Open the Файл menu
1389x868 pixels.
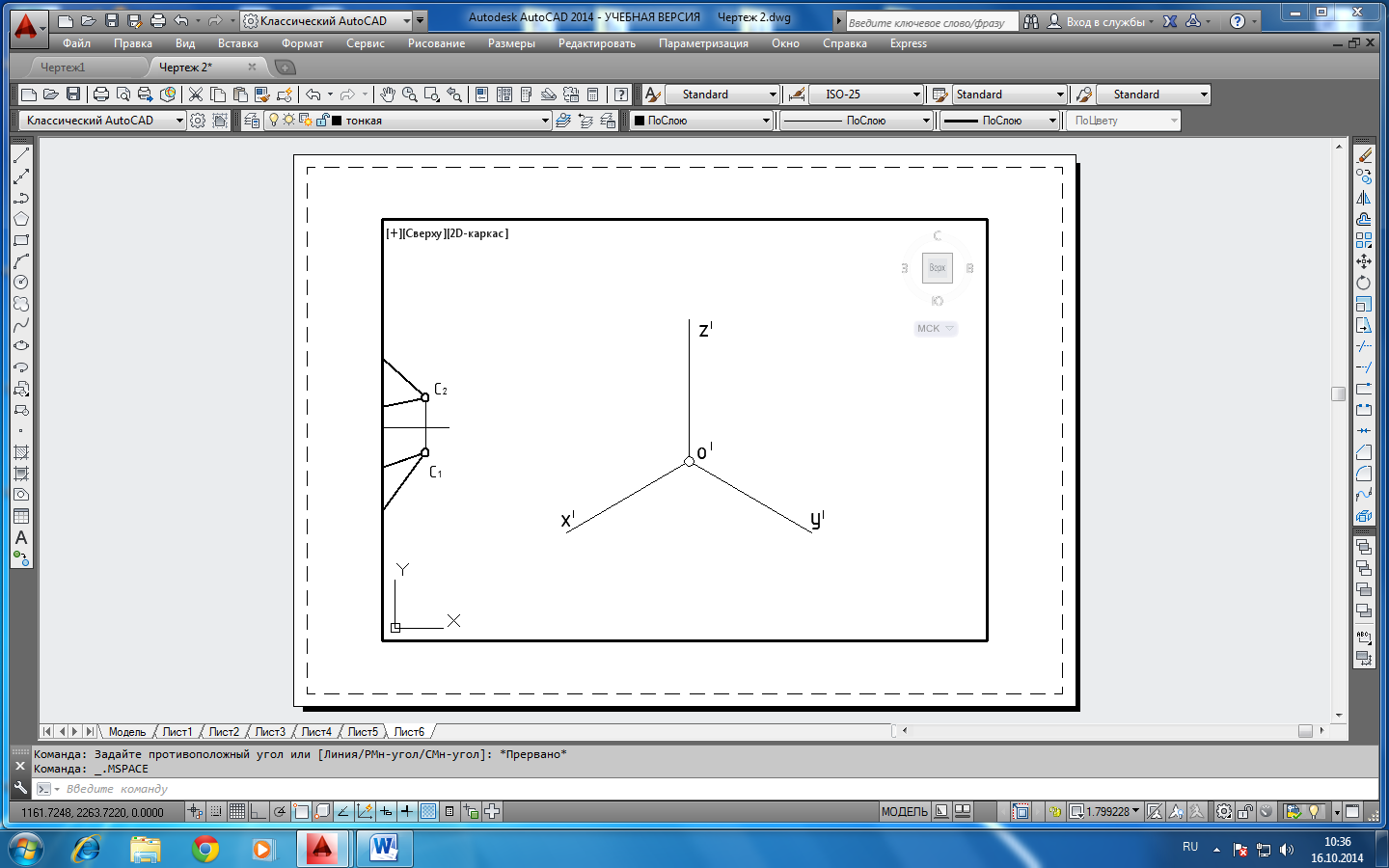pyautogui.click(x=76, y=43)
